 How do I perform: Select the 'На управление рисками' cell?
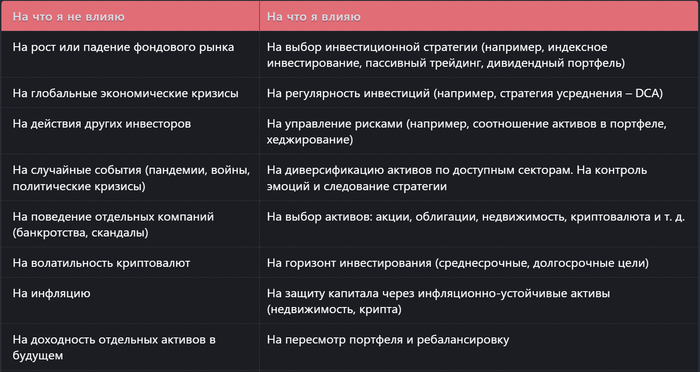[479, 131]
